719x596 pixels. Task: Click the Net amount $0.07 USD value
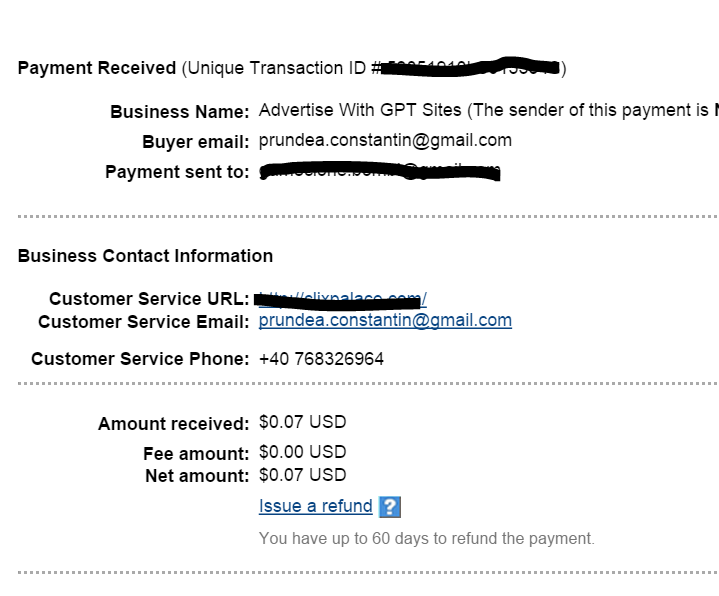[302, 475]
